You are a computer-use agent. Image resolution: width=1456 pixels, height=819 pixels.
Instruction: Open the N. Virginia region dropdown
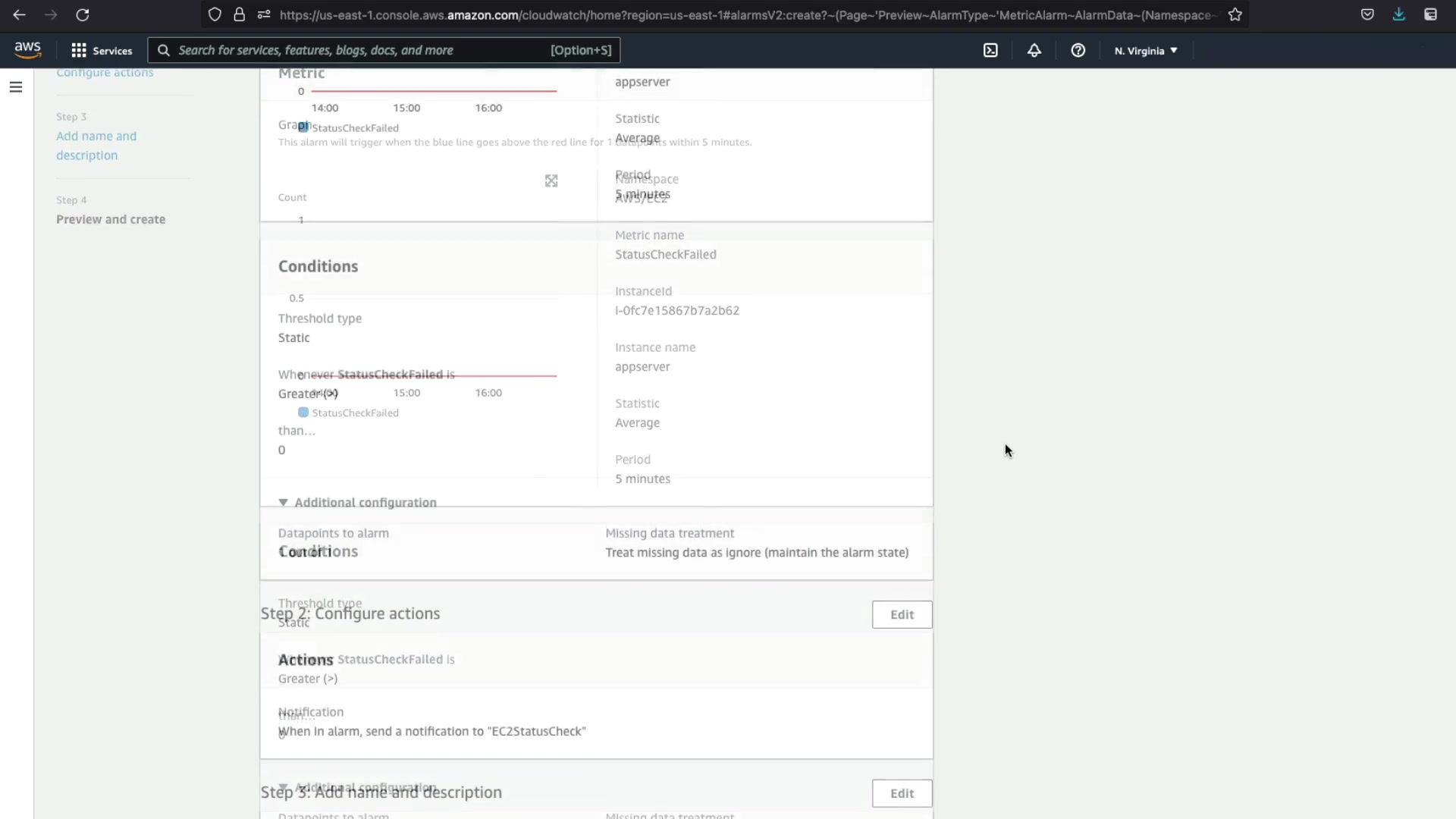click(1145, 51)
